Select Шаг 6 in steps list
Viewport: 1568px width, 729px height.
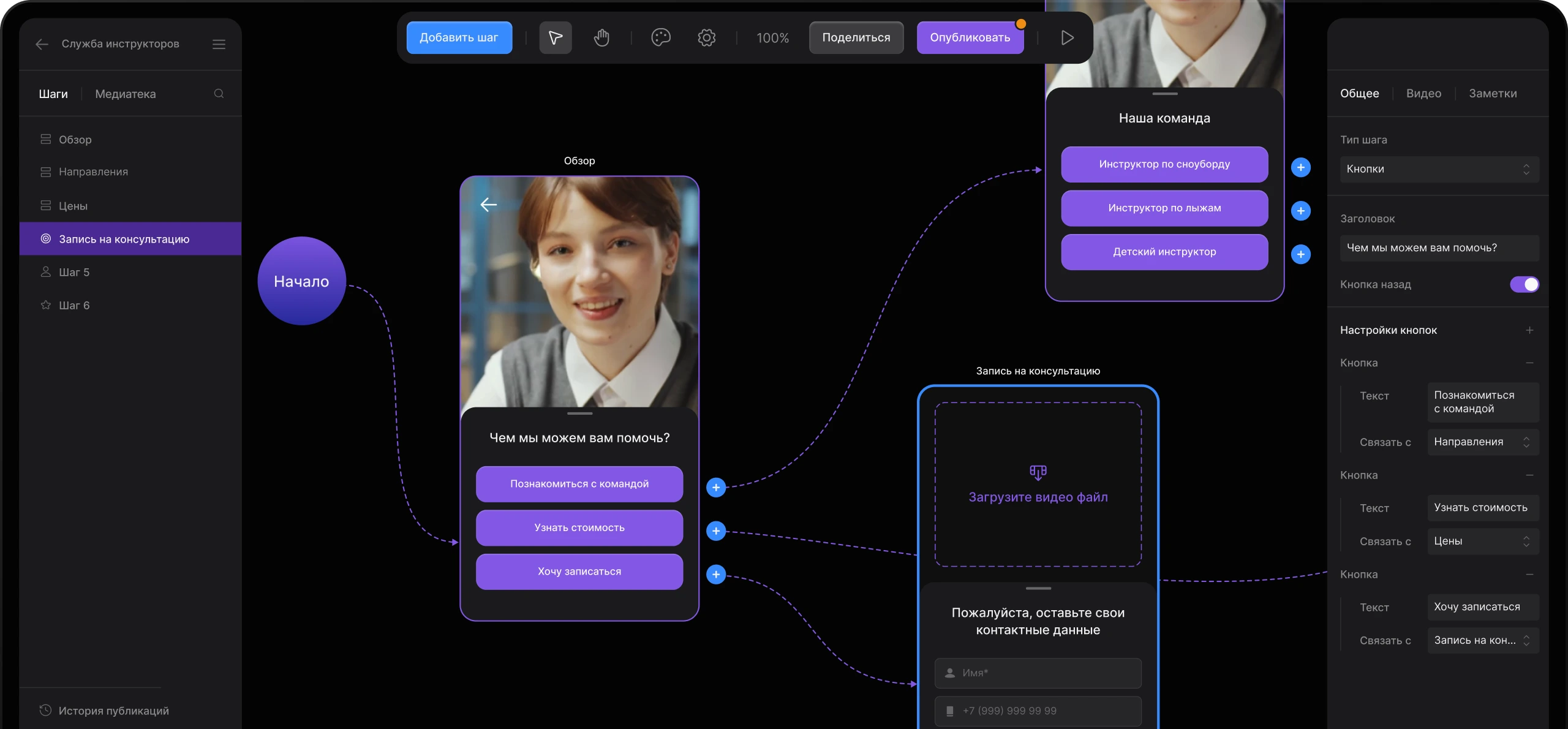[x=130, y=305]
